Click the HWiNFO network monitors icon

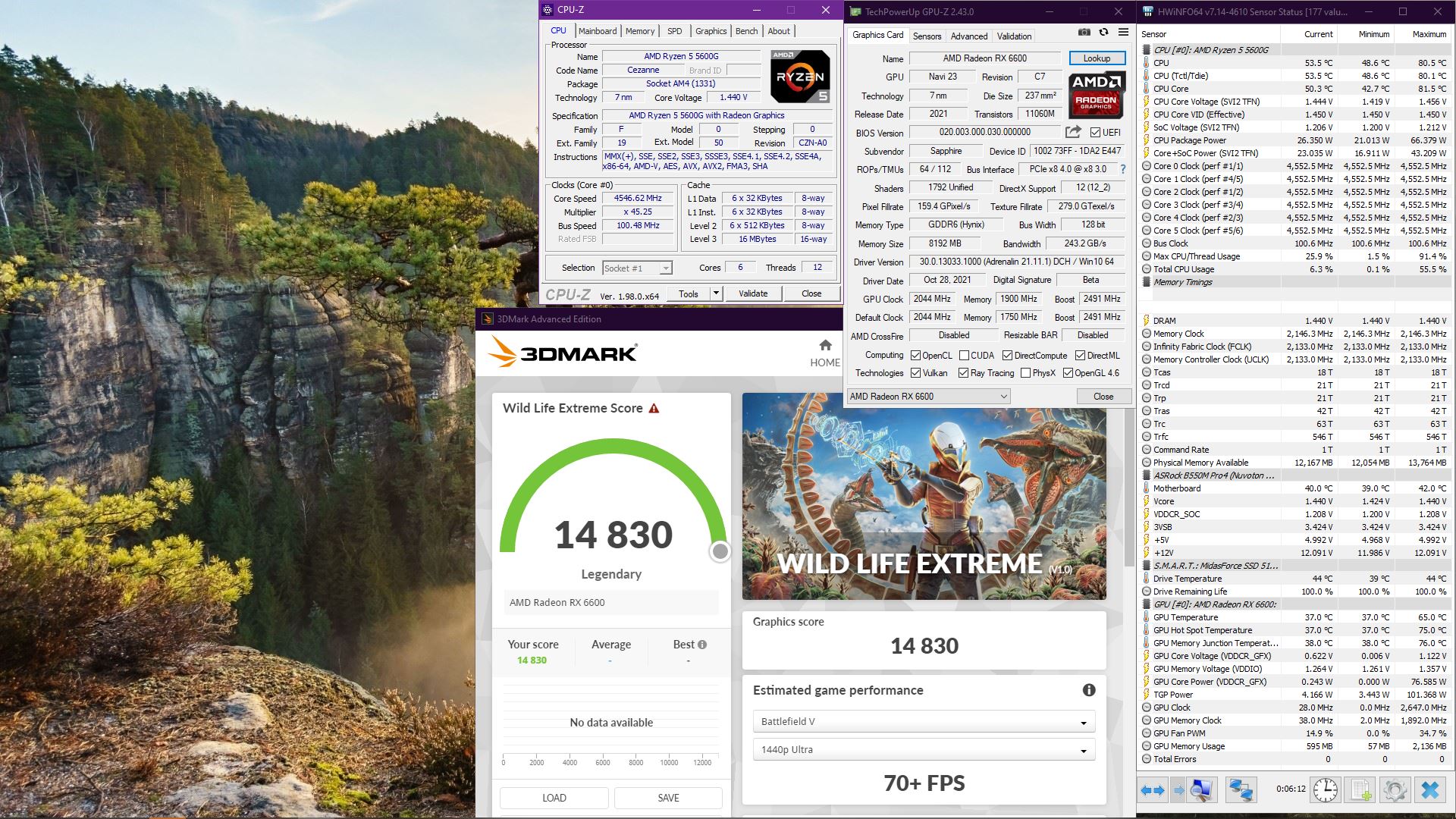click(1241, 790)
